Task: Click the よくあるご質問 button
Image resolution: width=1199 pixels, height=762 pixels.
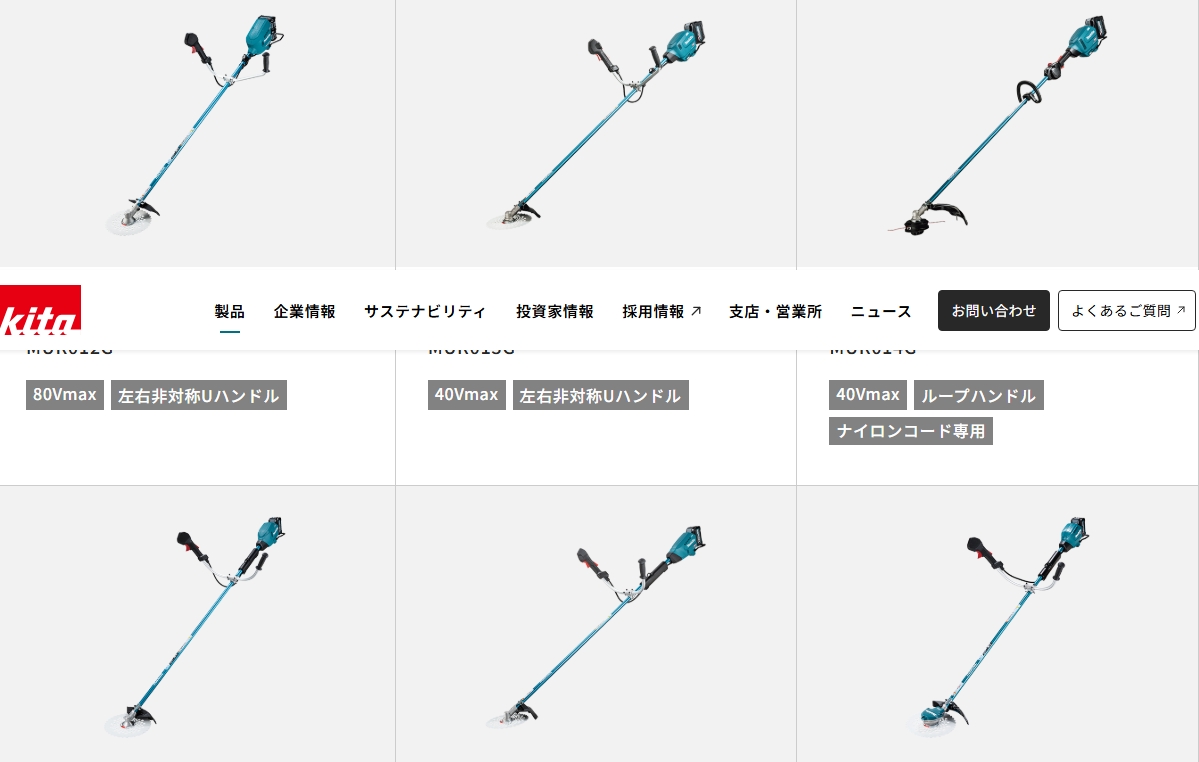Action: (1126, 310)
